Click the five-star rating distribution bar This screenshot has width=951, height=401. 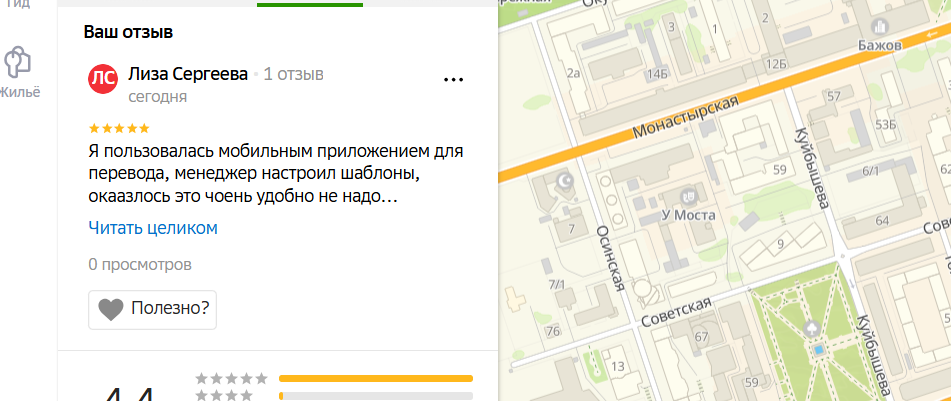(376, 379)
